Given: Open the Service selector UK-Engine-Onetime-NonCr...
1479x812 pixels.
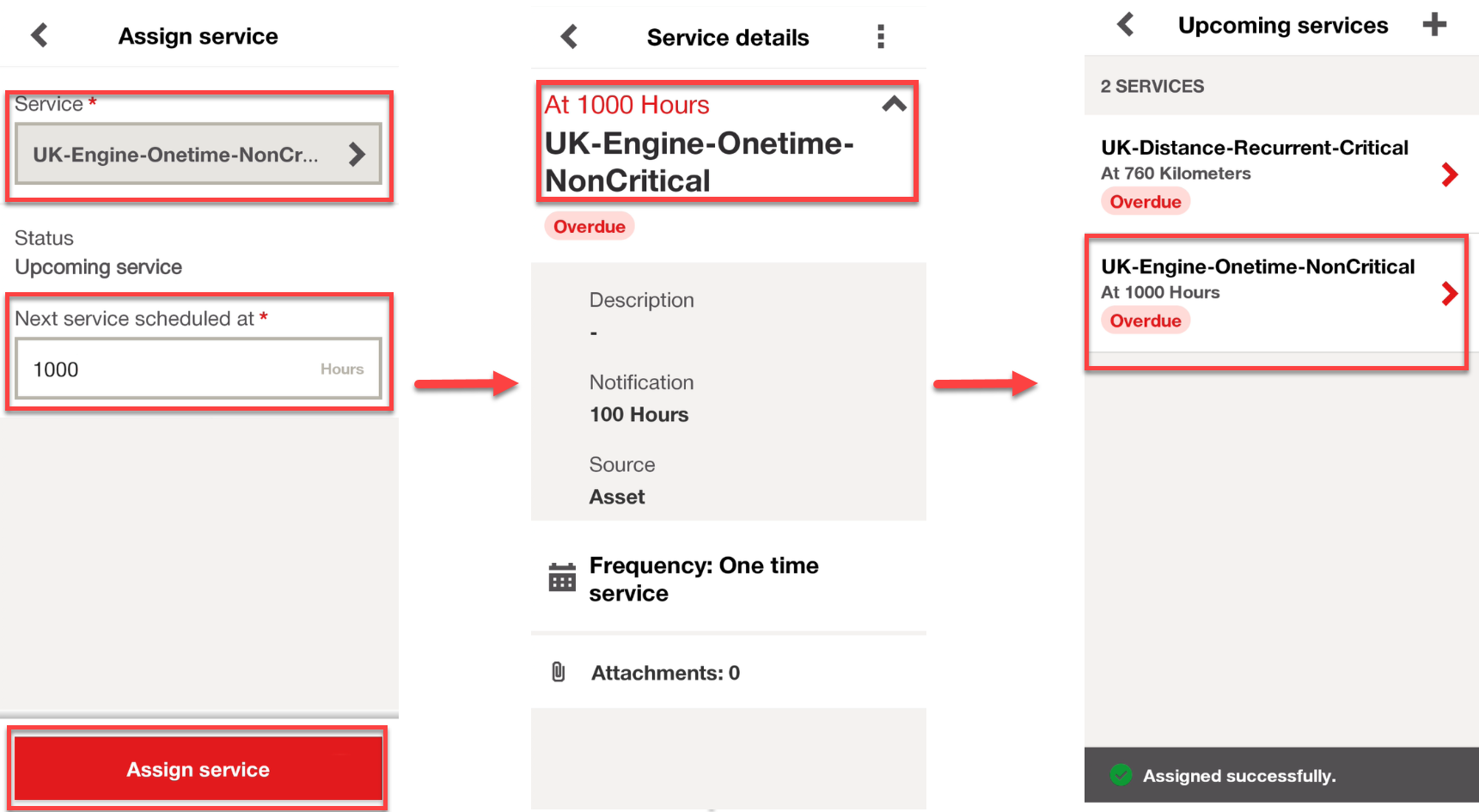Looking at the screenshot, I should click(x=199, y=154).
